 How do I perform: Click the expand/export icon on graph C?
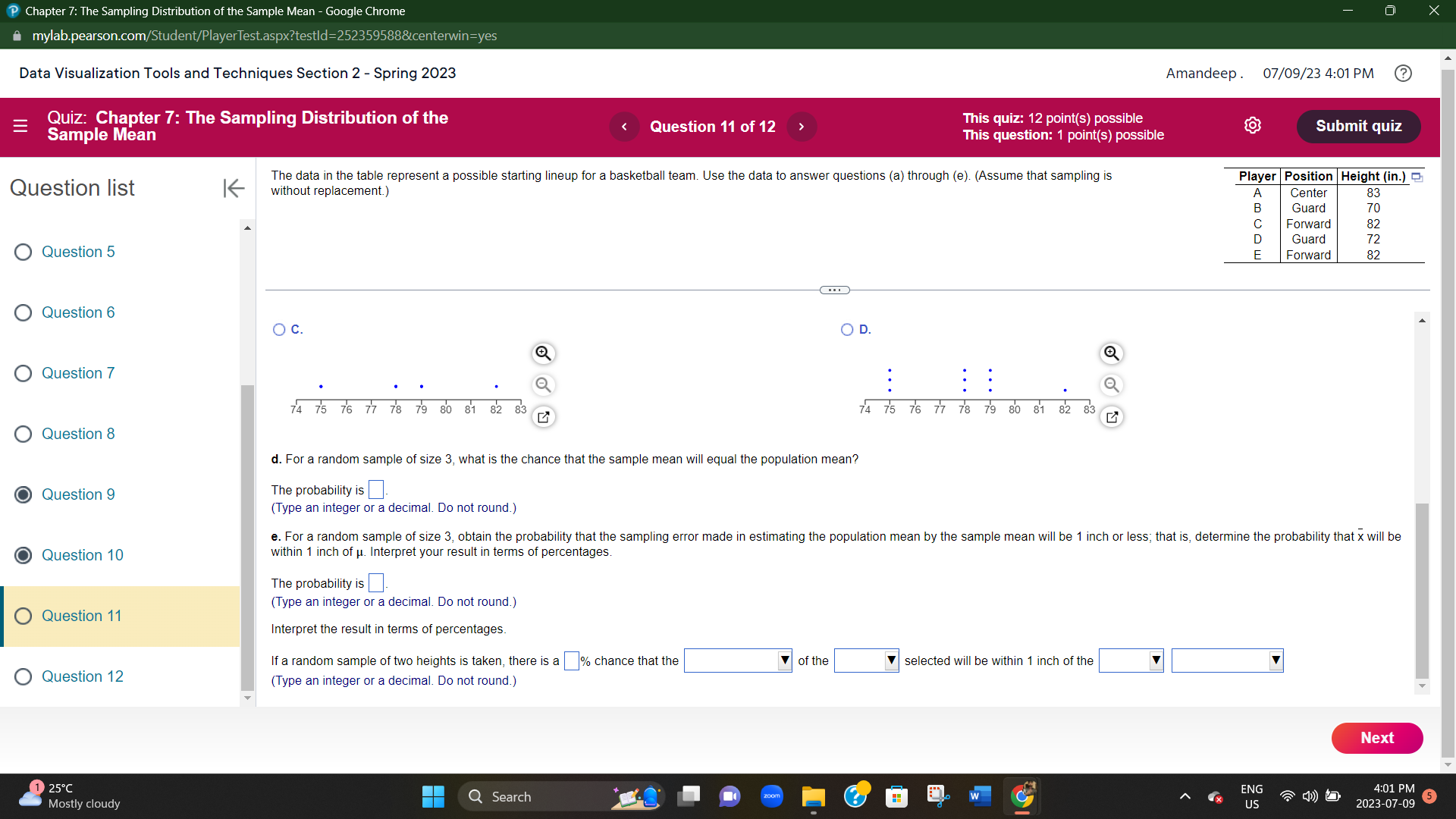coord(543,418)
